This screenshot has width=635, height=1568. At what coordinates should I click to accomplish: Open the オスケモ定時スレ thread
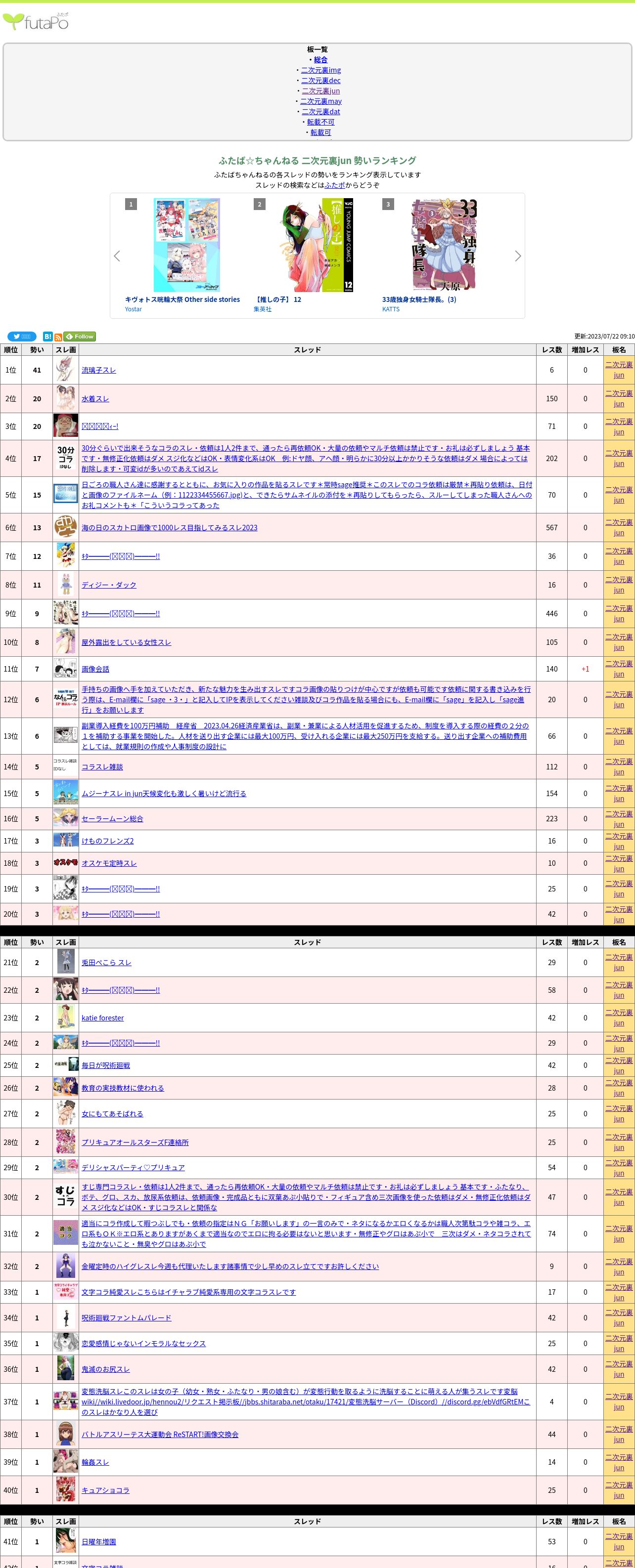(109, 863)
